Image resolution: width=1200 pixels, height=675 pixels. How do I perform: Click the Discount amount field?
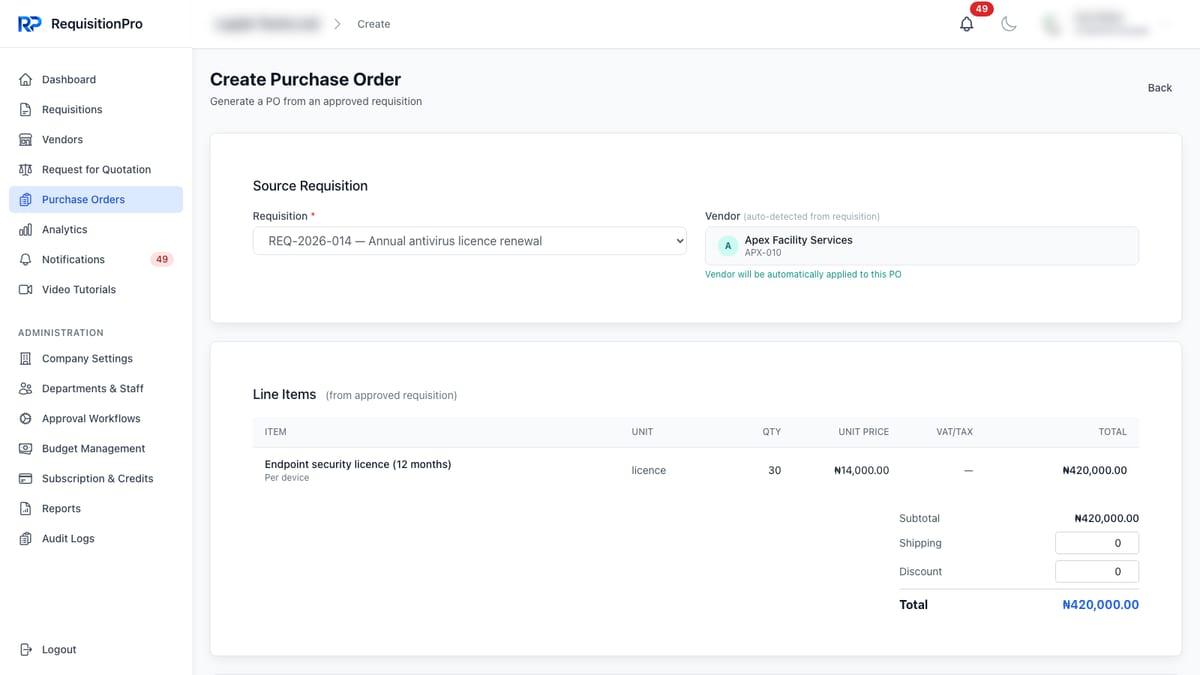click(1097, 572)
